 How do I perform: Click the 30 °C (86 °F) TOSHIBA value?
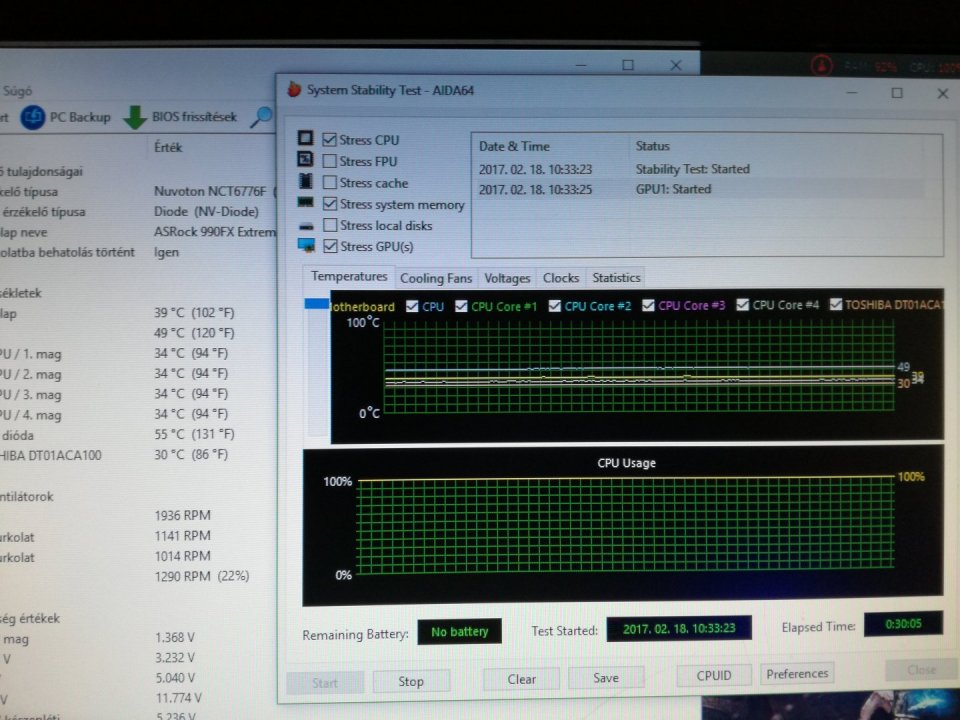(x=191, y=454)
